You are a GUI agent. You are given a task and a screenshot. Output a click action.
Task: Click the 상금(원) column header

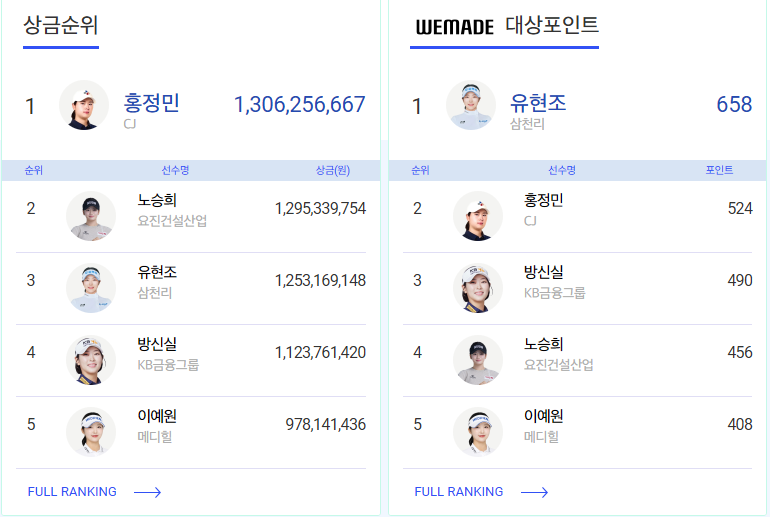[x=332, y=171]
